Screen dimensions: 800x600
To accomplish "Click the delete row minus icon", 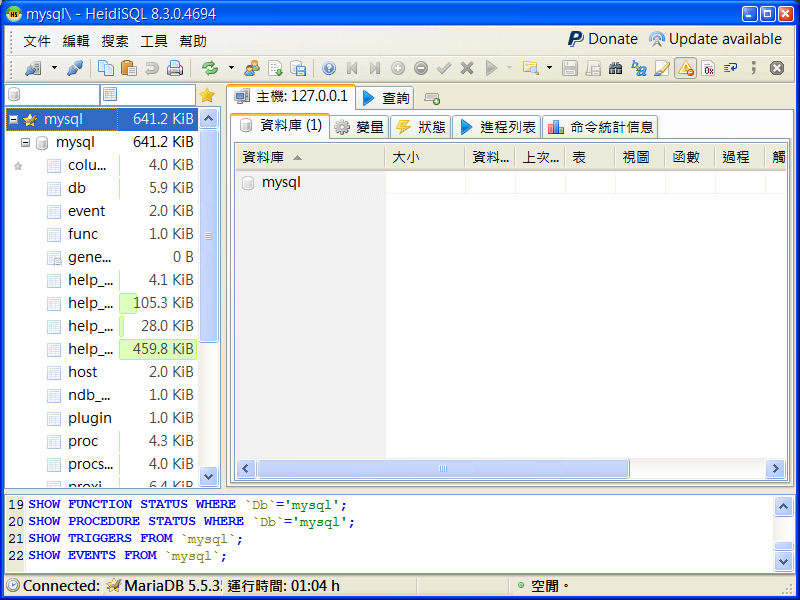I will tap(421, 68).
